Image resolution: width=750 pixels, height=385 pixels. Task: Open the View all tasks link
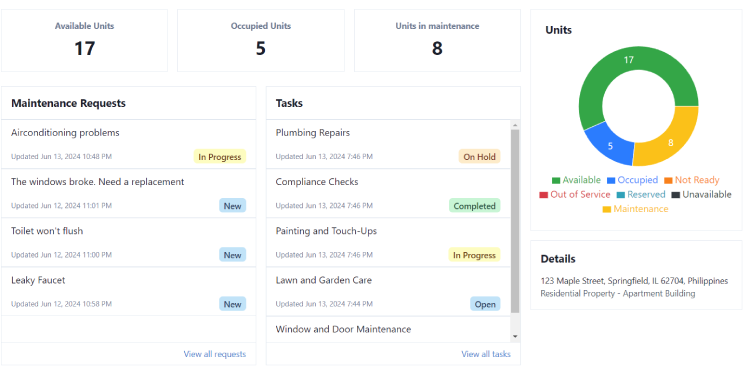tap(485, 354)
